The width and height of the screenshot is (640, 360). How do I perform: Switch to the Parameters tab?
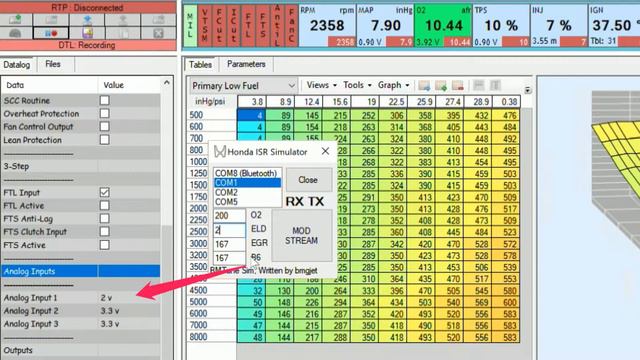pos(246,64)
